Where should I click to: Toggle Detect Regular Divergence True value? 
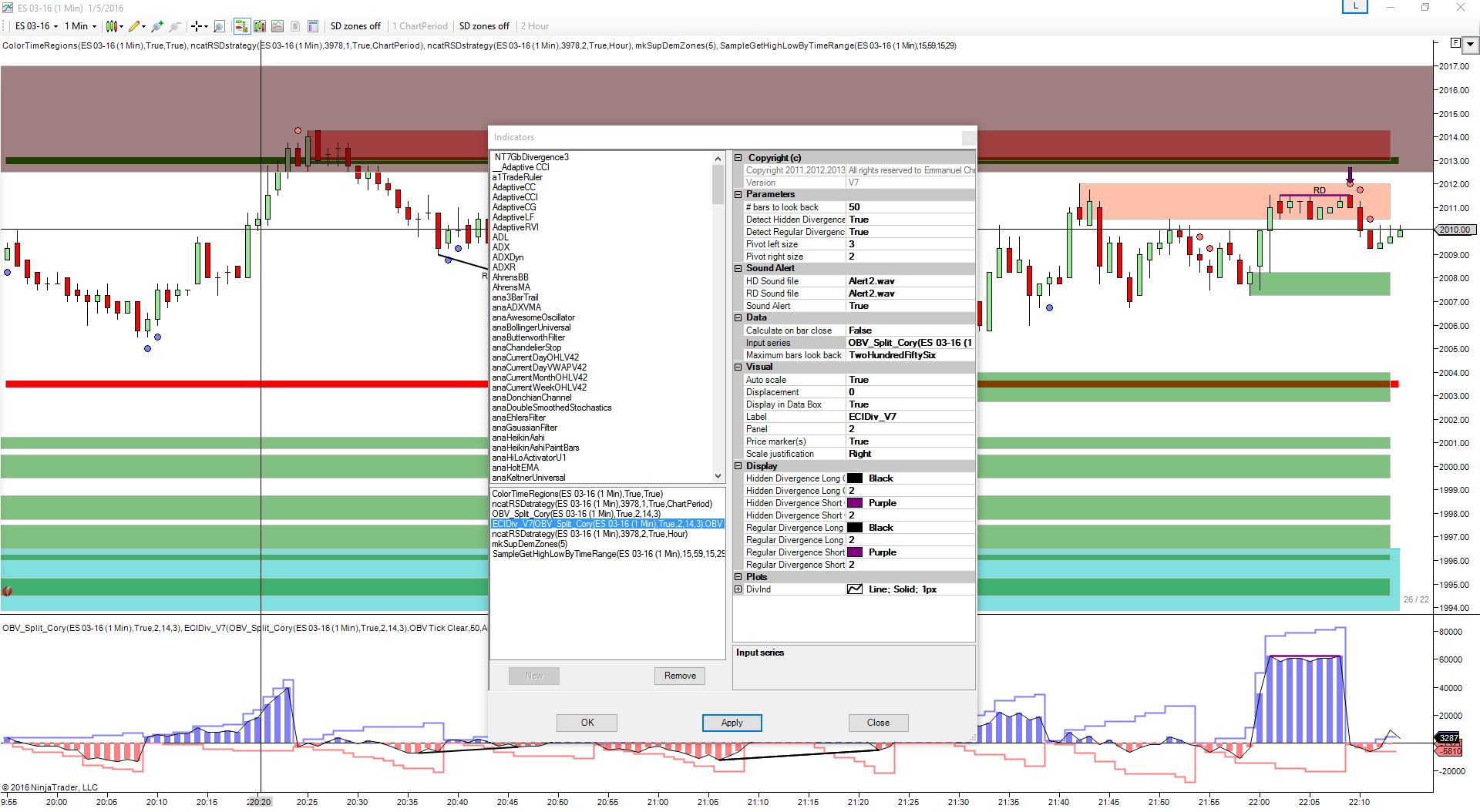910,232
